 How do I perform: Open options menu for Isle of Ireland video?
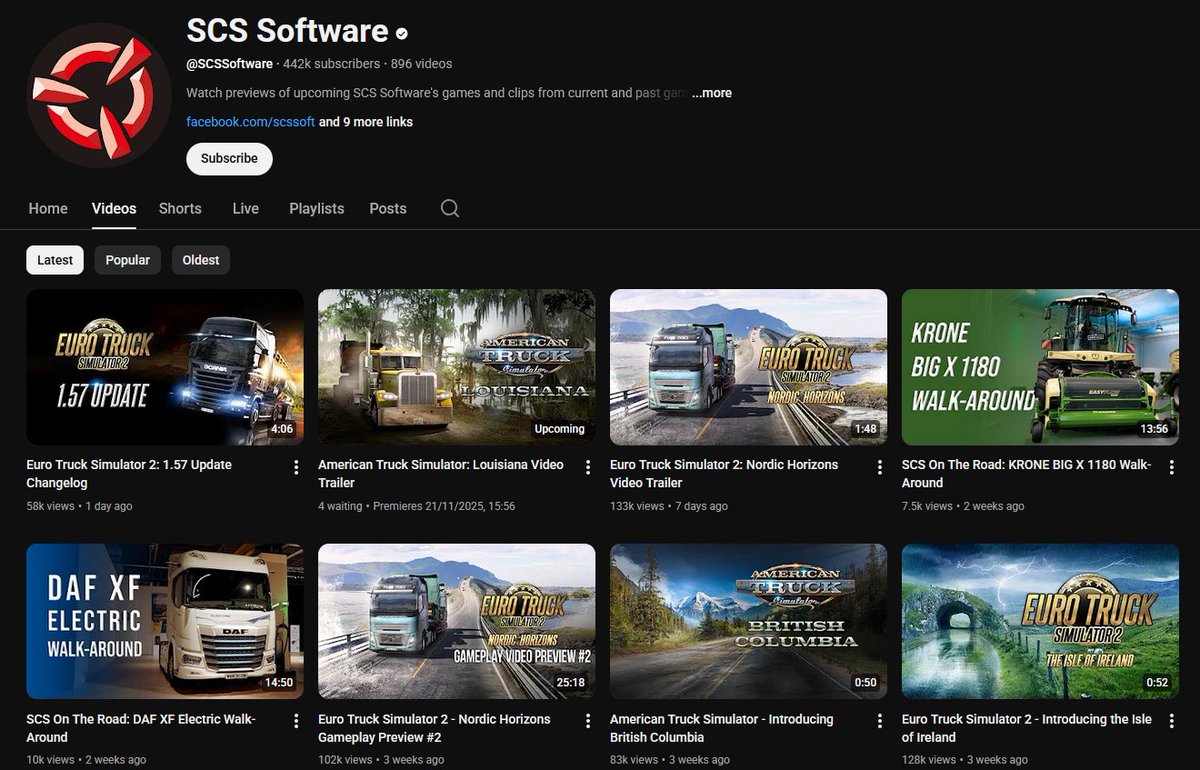coord(1172,721)
